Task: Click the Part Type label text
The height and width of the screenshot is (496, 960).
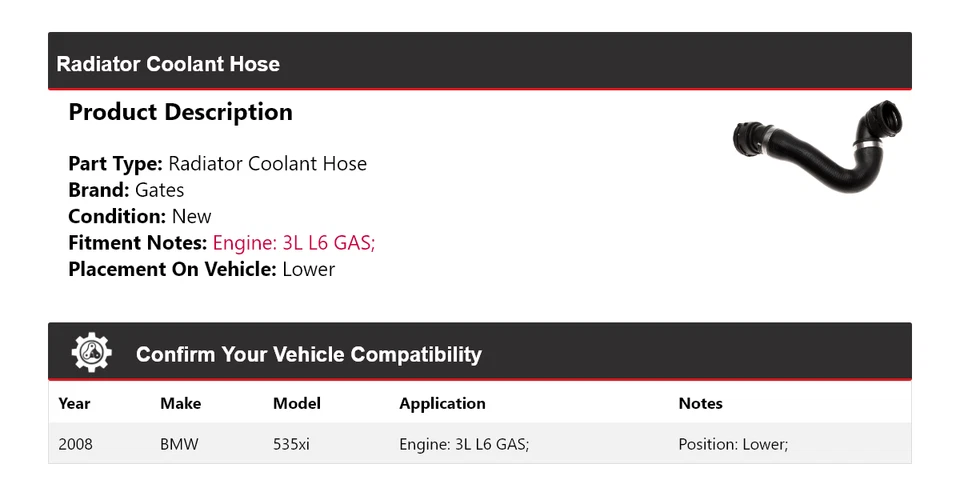Action: [x=115, y=164]
